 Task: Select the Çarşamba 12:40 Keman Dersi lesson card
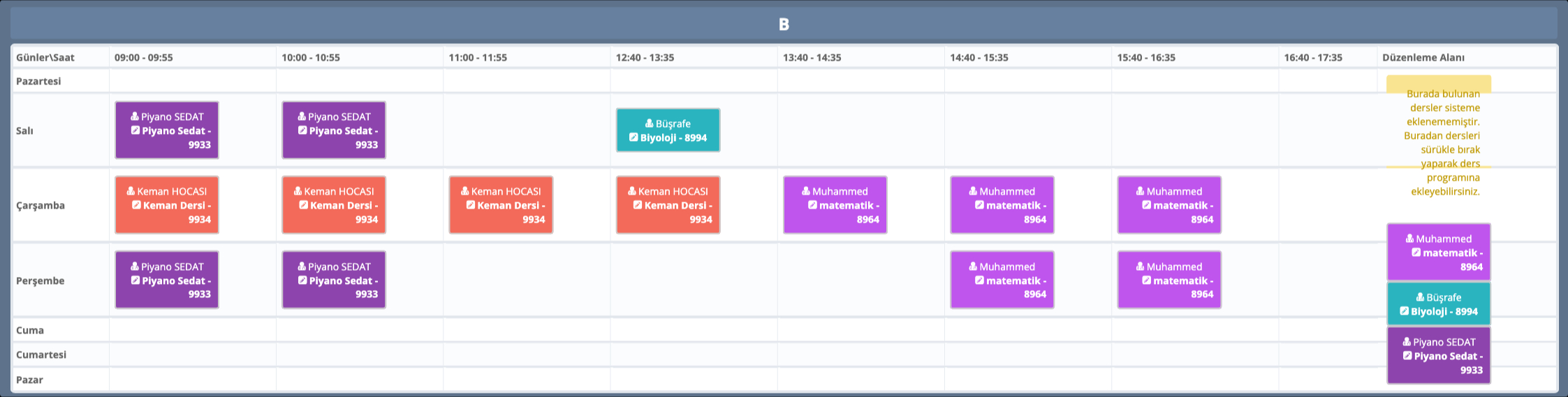(x=668, y=205)
